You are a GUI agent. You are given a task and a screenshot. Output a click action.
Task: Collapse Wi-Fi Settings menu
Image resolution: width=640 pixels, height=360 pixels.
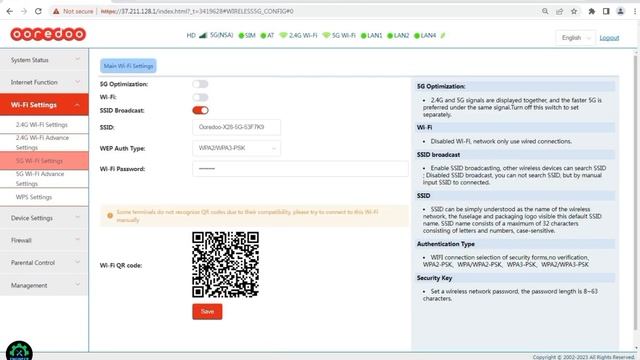[x=44, y=105]
